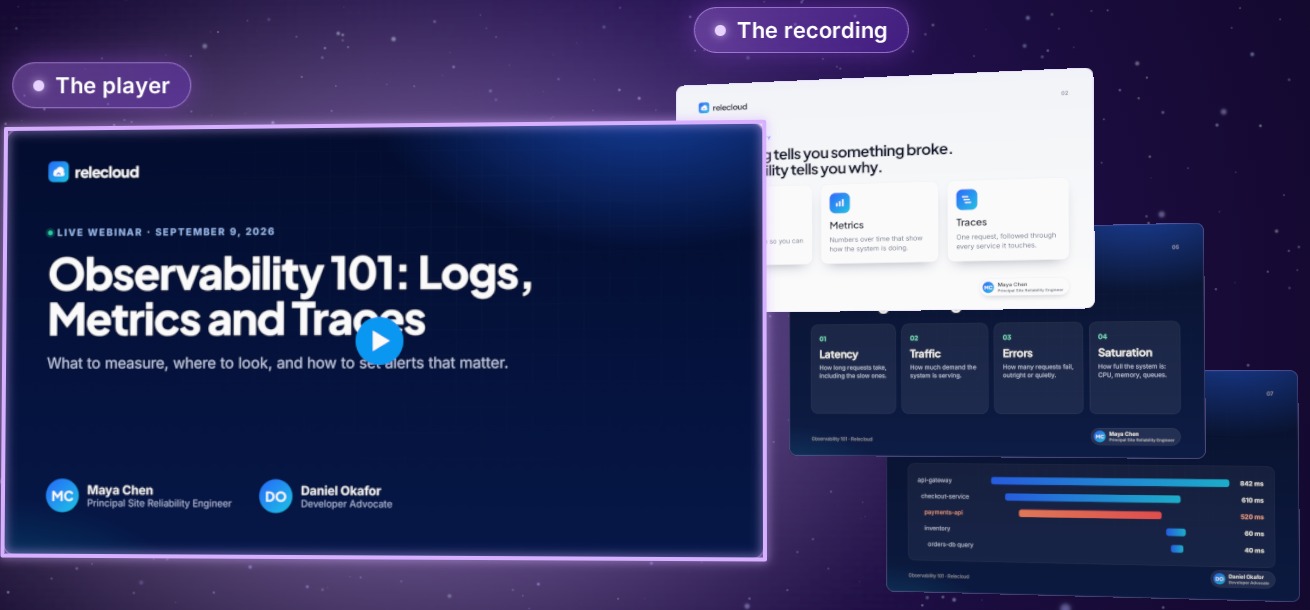Click the "payments-api" service label

(x=943, y=512)
